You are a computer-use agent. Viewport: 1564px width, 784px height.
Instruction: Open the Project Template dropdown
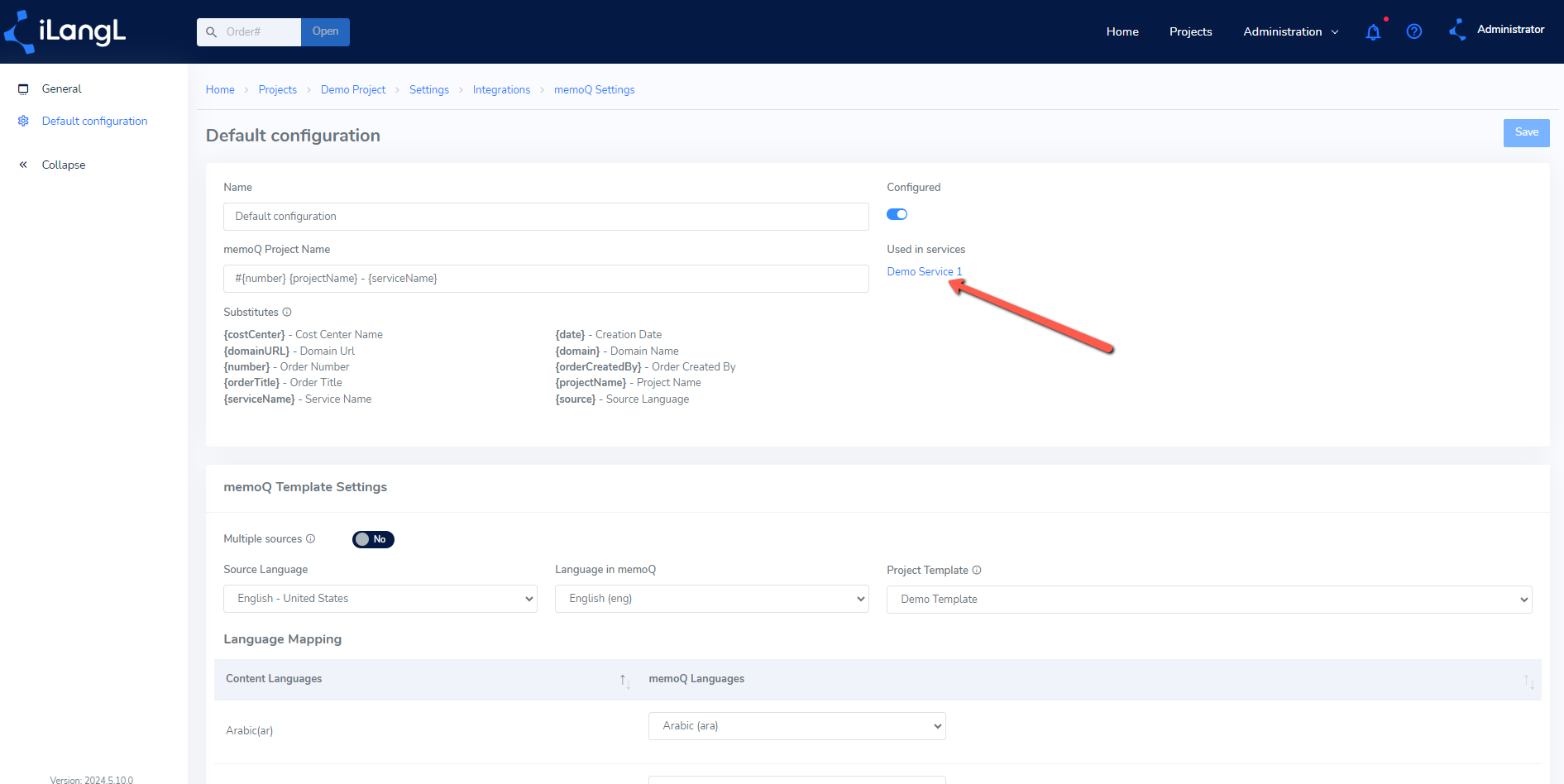point(1209,600)
